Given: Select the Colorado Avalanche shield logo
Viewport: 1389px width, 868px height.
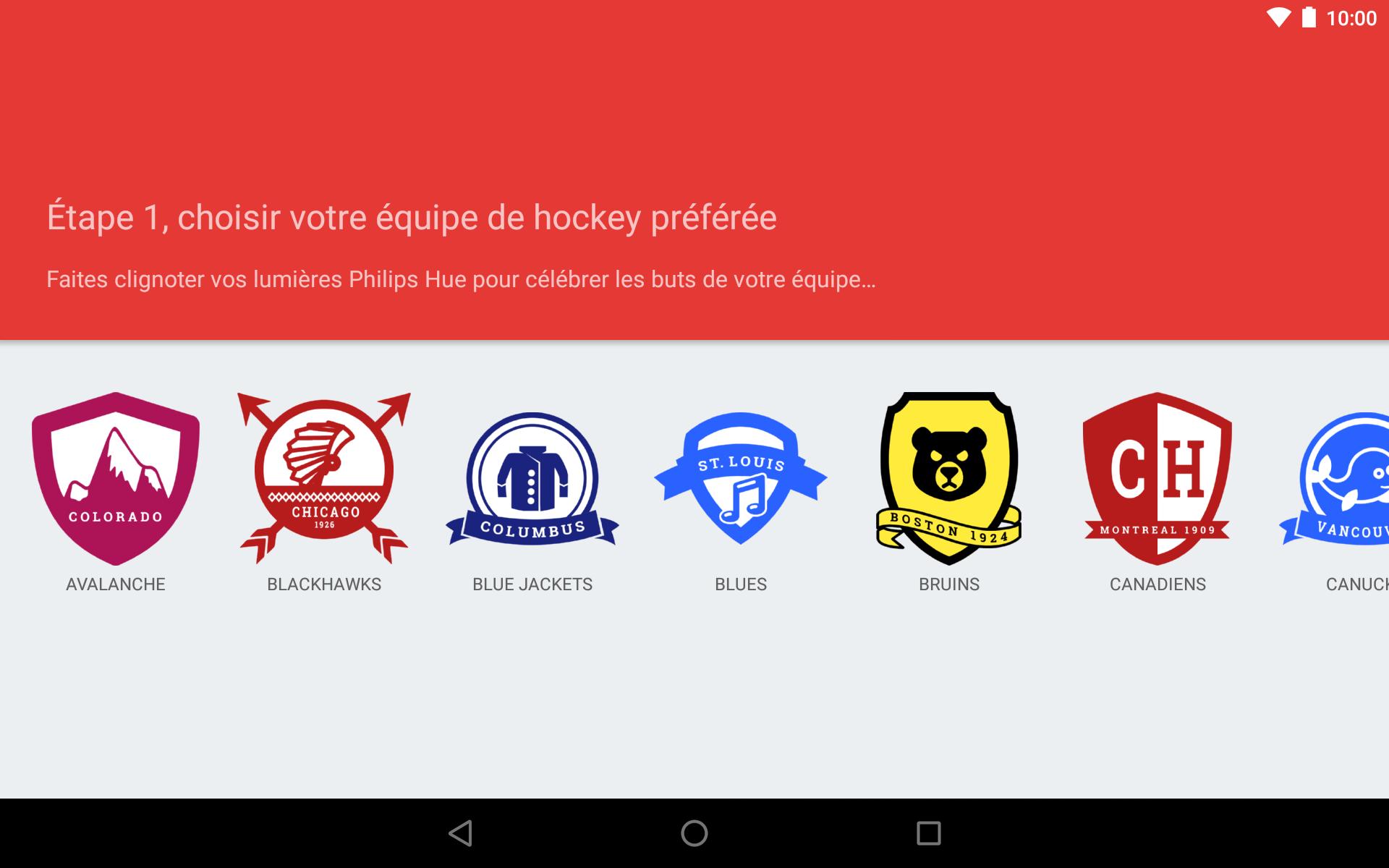Looking at the screenshot, I should (x=116, y=479).
